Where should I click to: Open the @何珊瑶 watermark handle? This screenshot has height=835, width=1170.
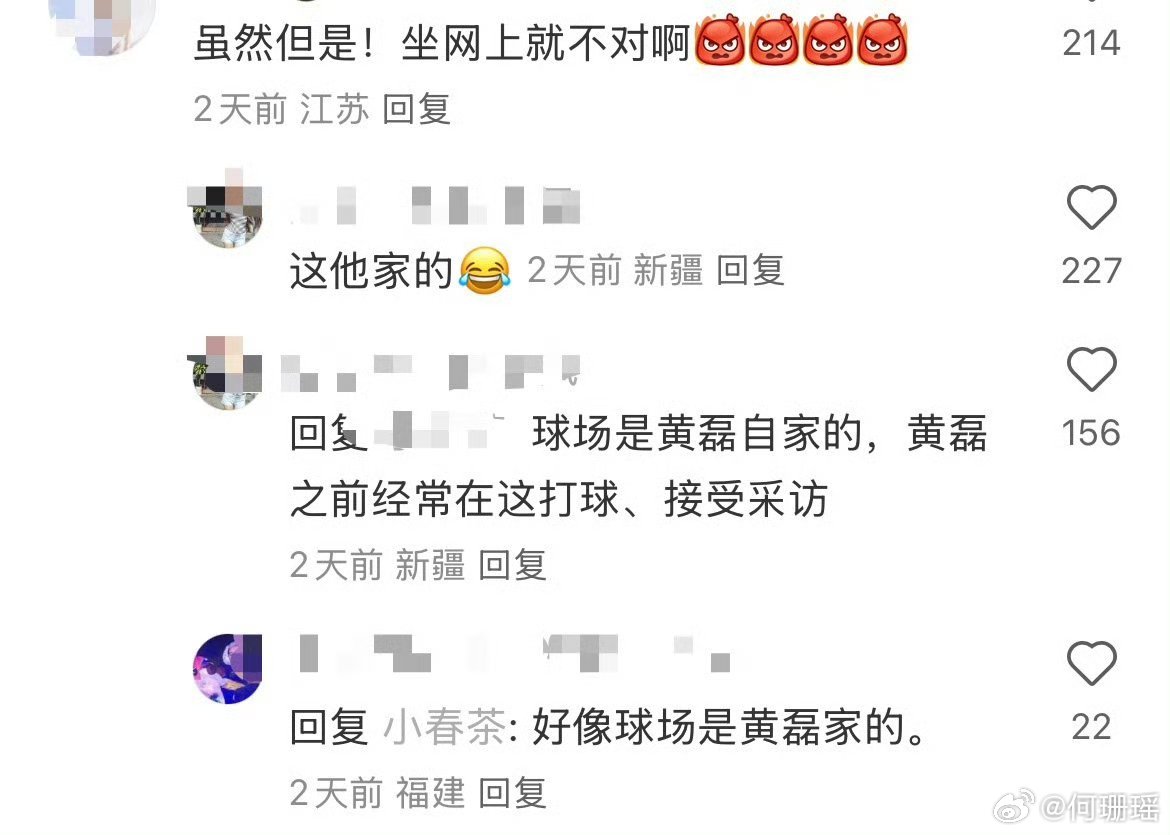point(1100,807)
